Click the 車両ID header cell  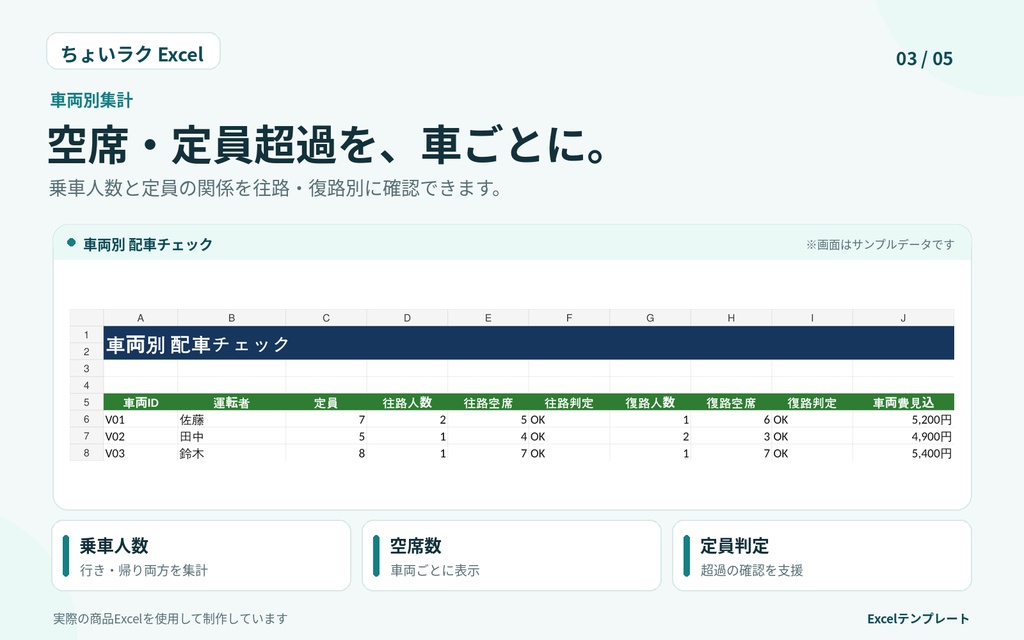[x=140, y=402]
